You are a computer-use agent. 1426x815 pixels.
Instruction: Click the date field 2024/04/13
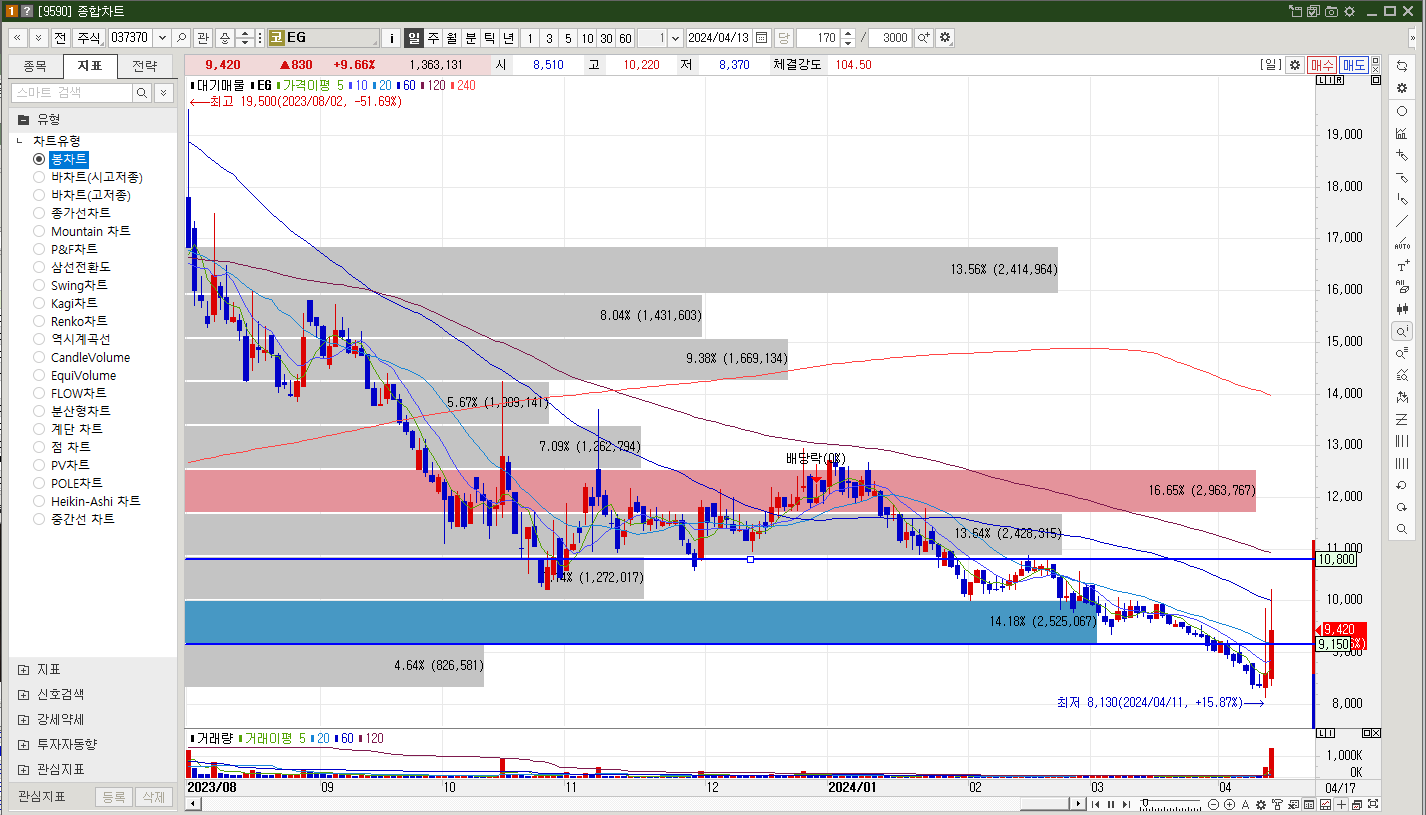tap(719, 38)
